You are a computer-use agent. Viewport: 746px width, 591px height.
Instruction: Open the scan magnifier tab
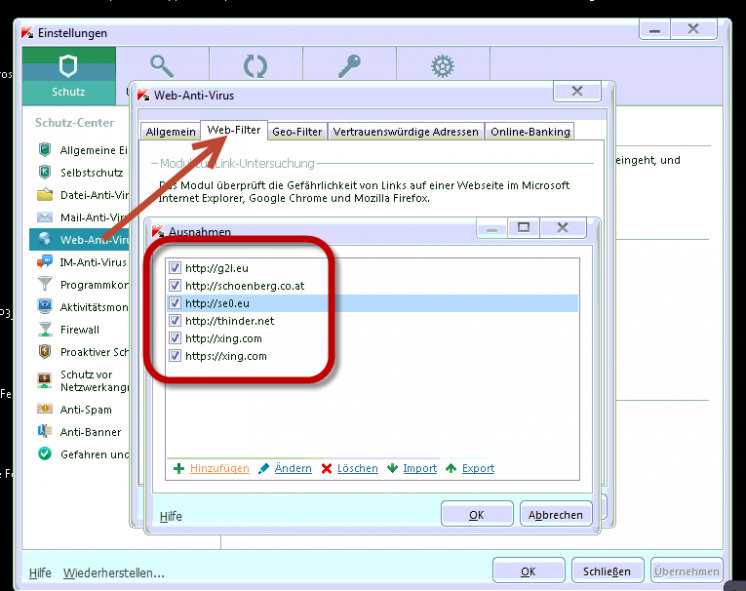point(162,66)
